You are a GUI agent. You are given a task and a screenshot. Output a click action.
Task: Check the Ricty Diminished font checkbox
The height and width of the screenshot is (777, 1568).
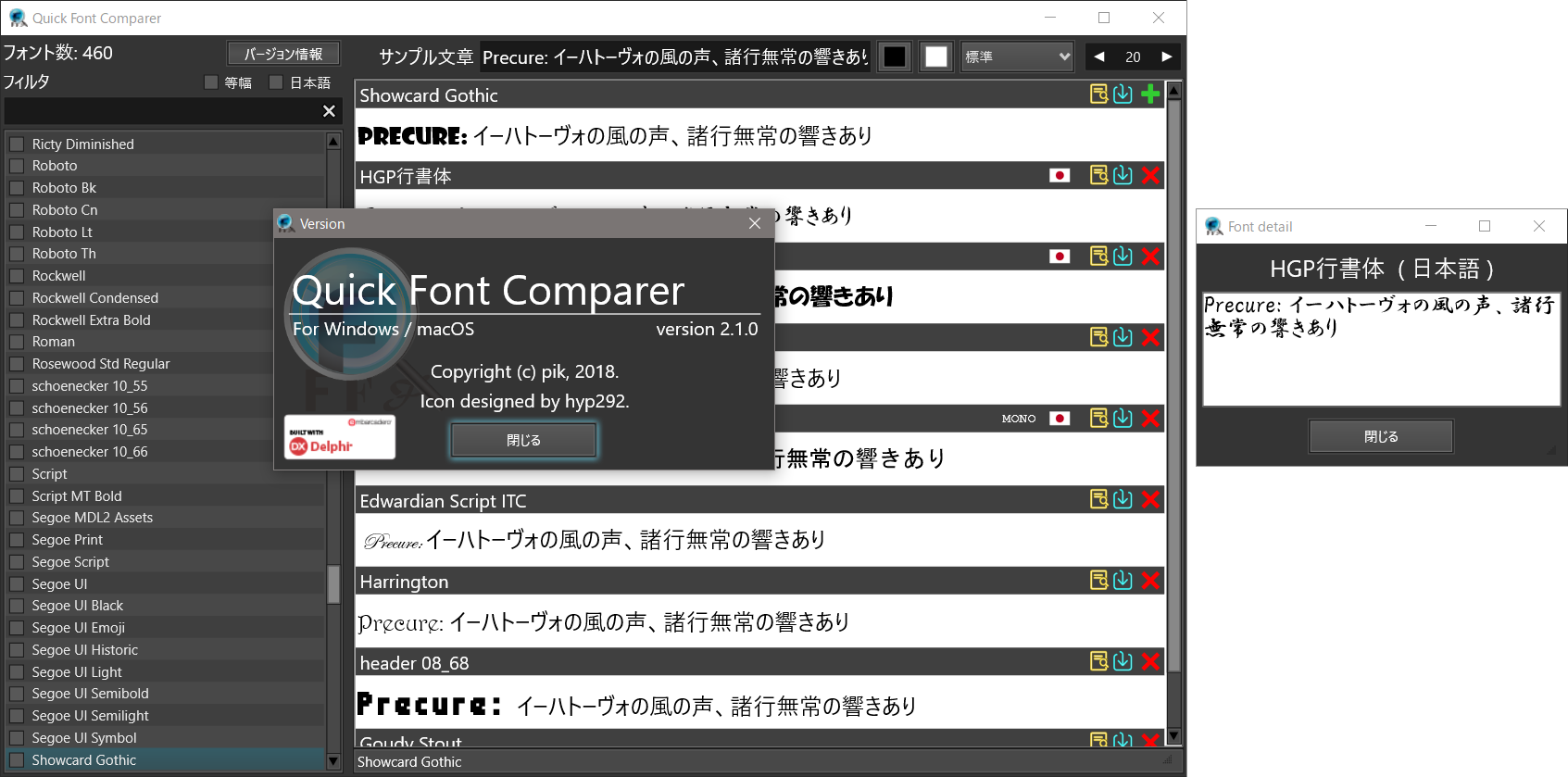pos(17,144)
